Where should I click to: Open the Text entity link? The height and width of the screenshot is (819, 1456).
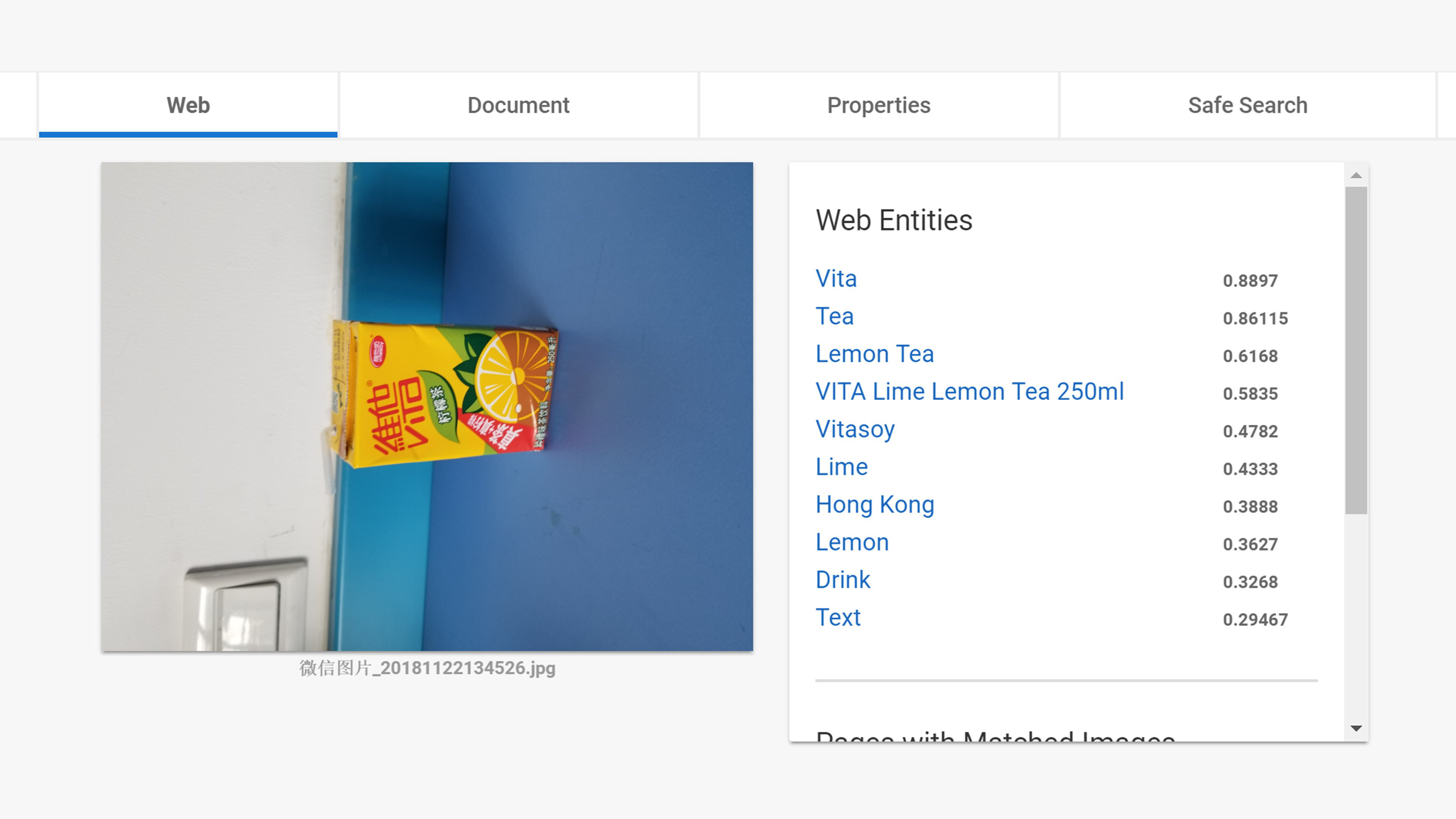[838, 618]
